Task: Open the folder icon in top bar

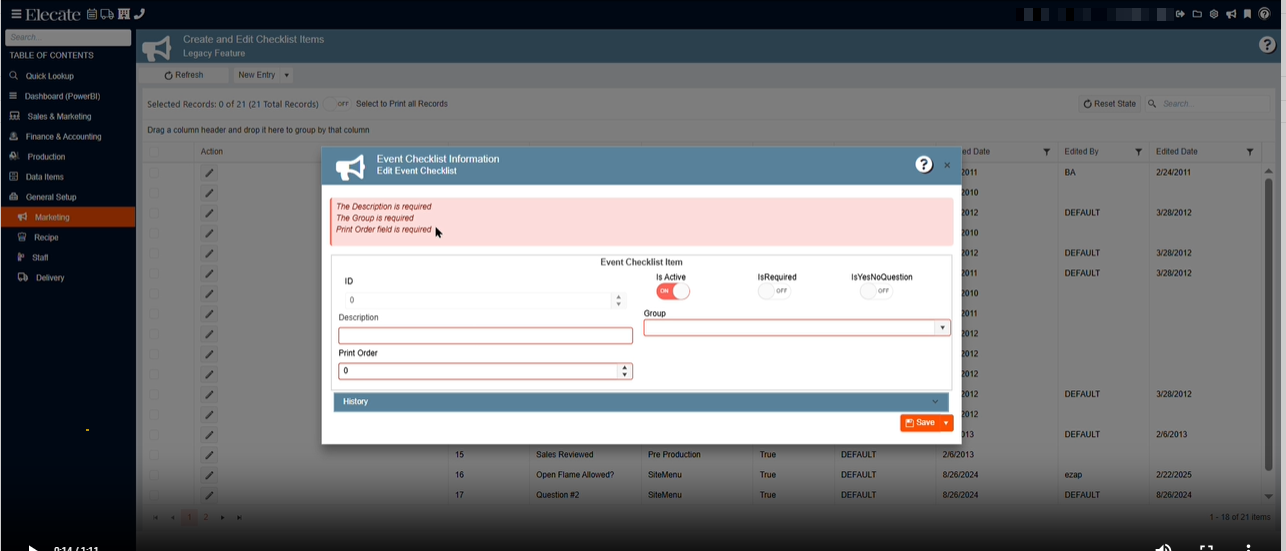Action: (1196, 14)
